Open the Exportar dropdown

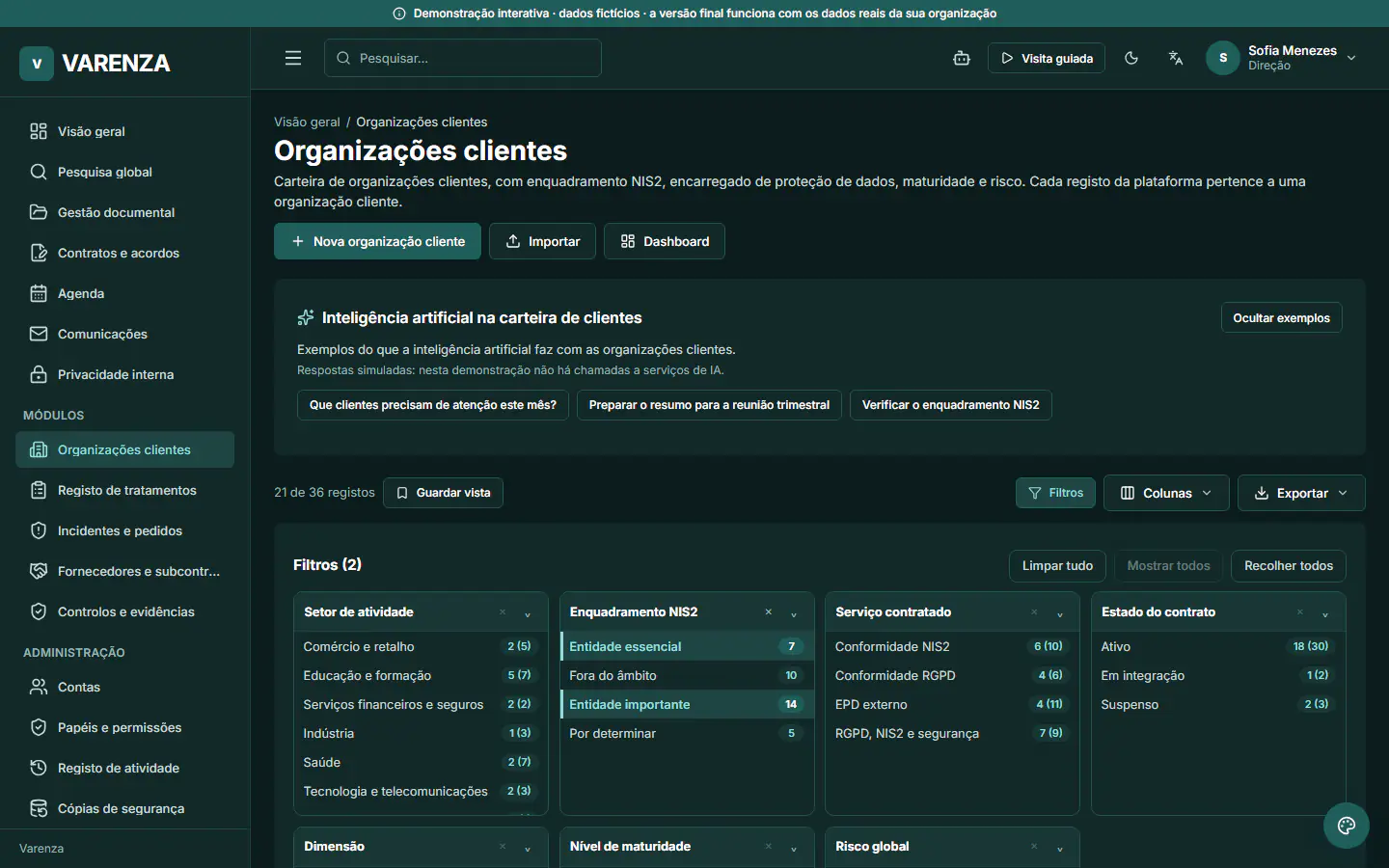[x=1301, y=493]
